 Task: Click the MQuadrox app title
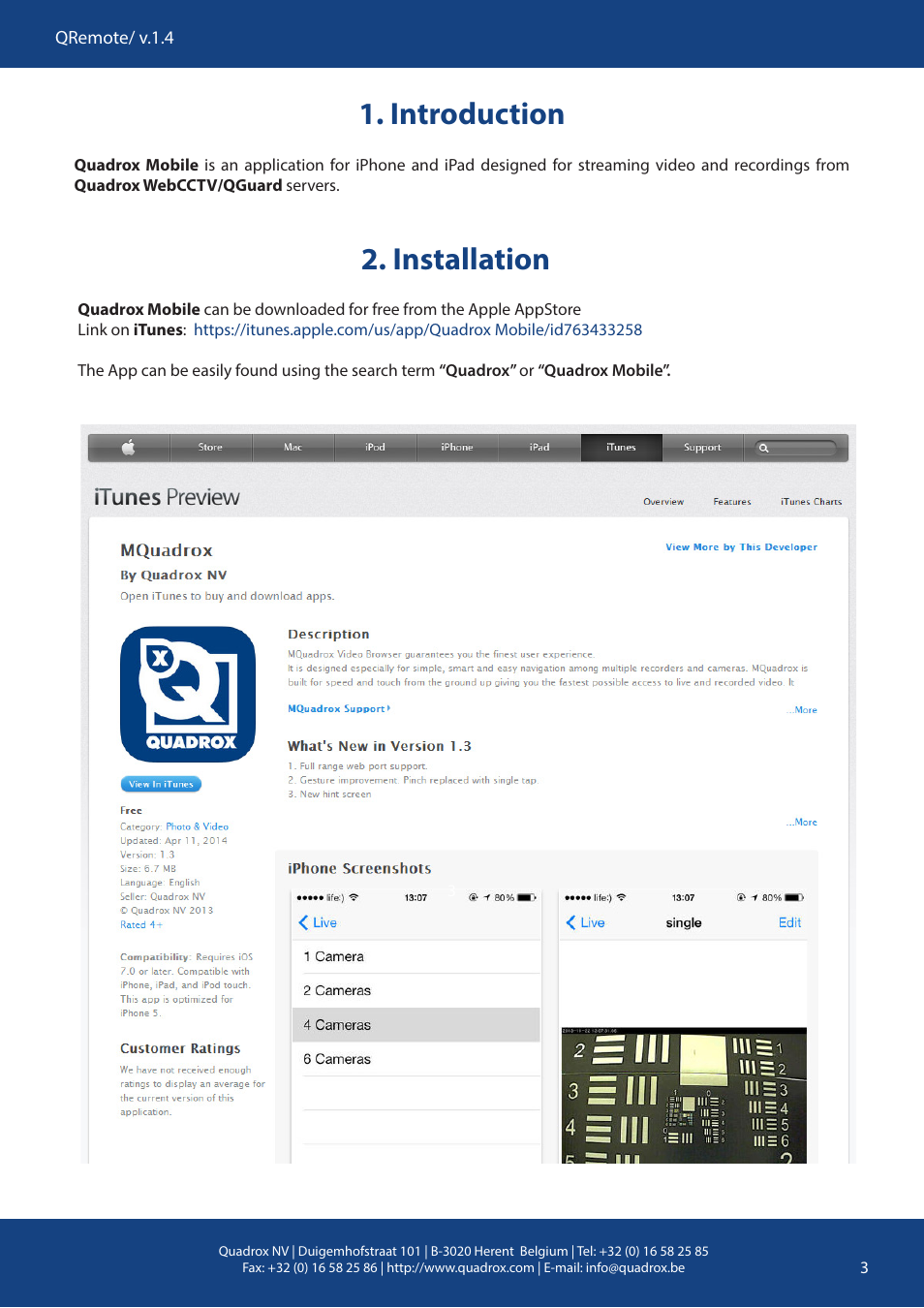pos(167,550)
